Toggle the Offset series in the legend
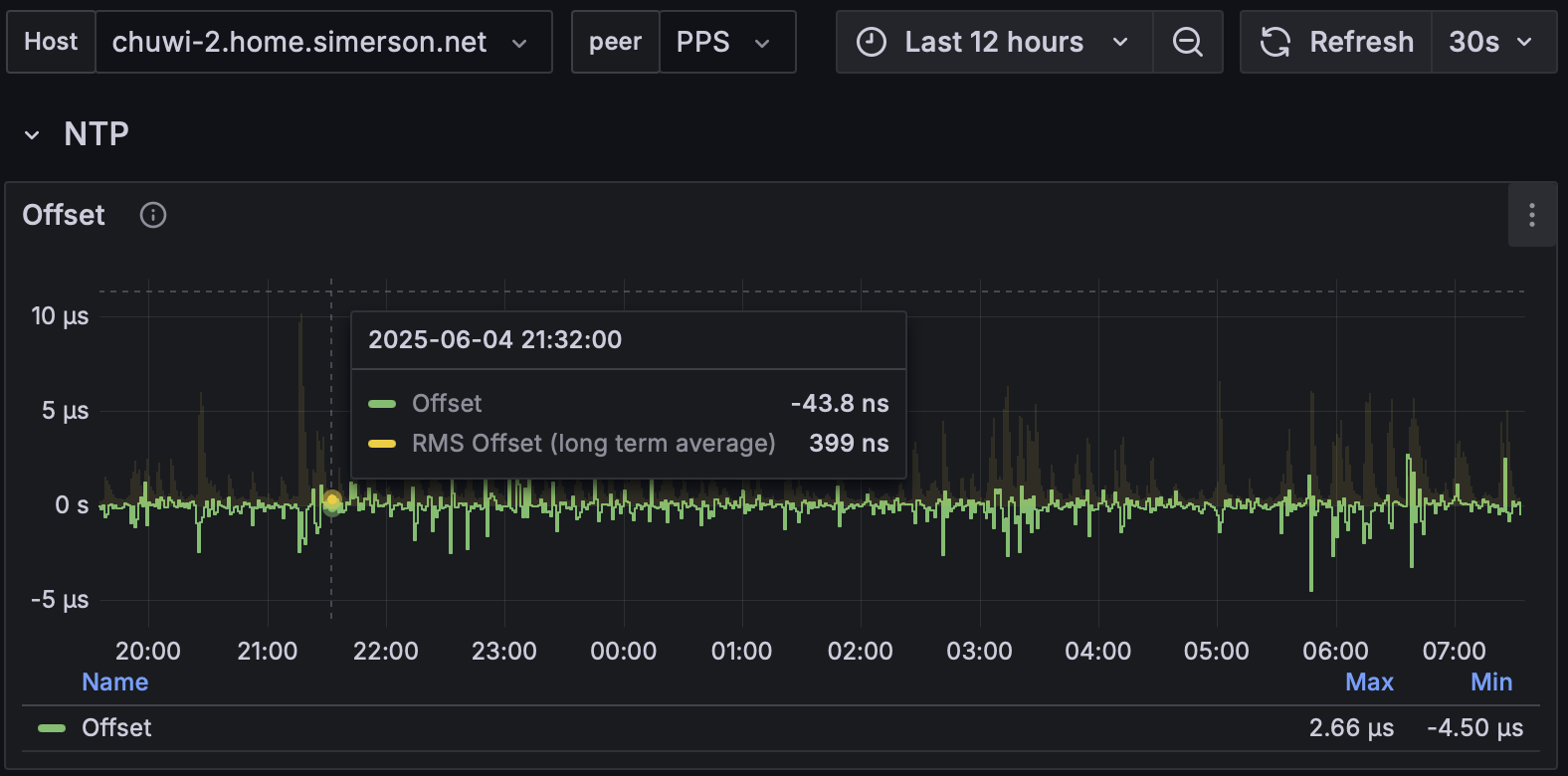 pos(116,727)
